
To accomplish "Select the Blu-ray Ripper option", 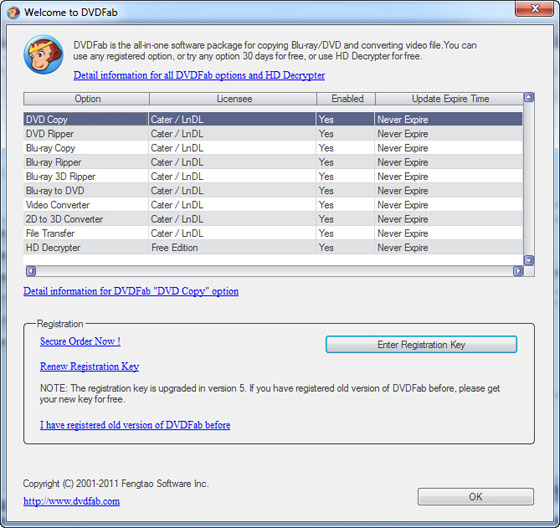I will (x=273, y=162).
